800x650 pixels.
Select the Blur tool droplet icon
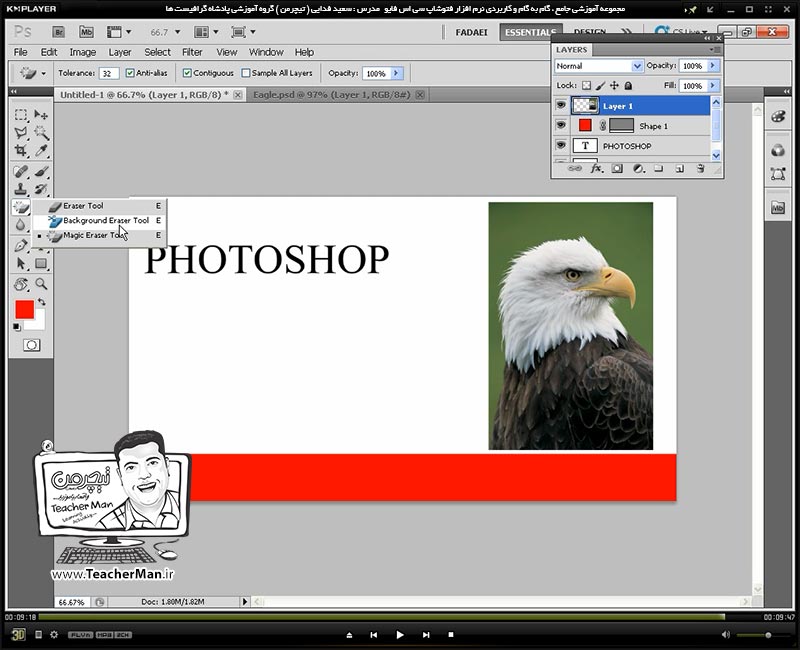[x=20, y=225]
